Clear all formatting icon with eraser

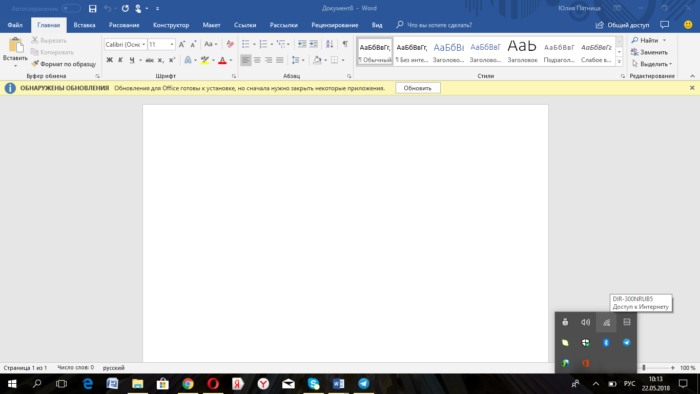pyautogui.click(x=230, y=44)
